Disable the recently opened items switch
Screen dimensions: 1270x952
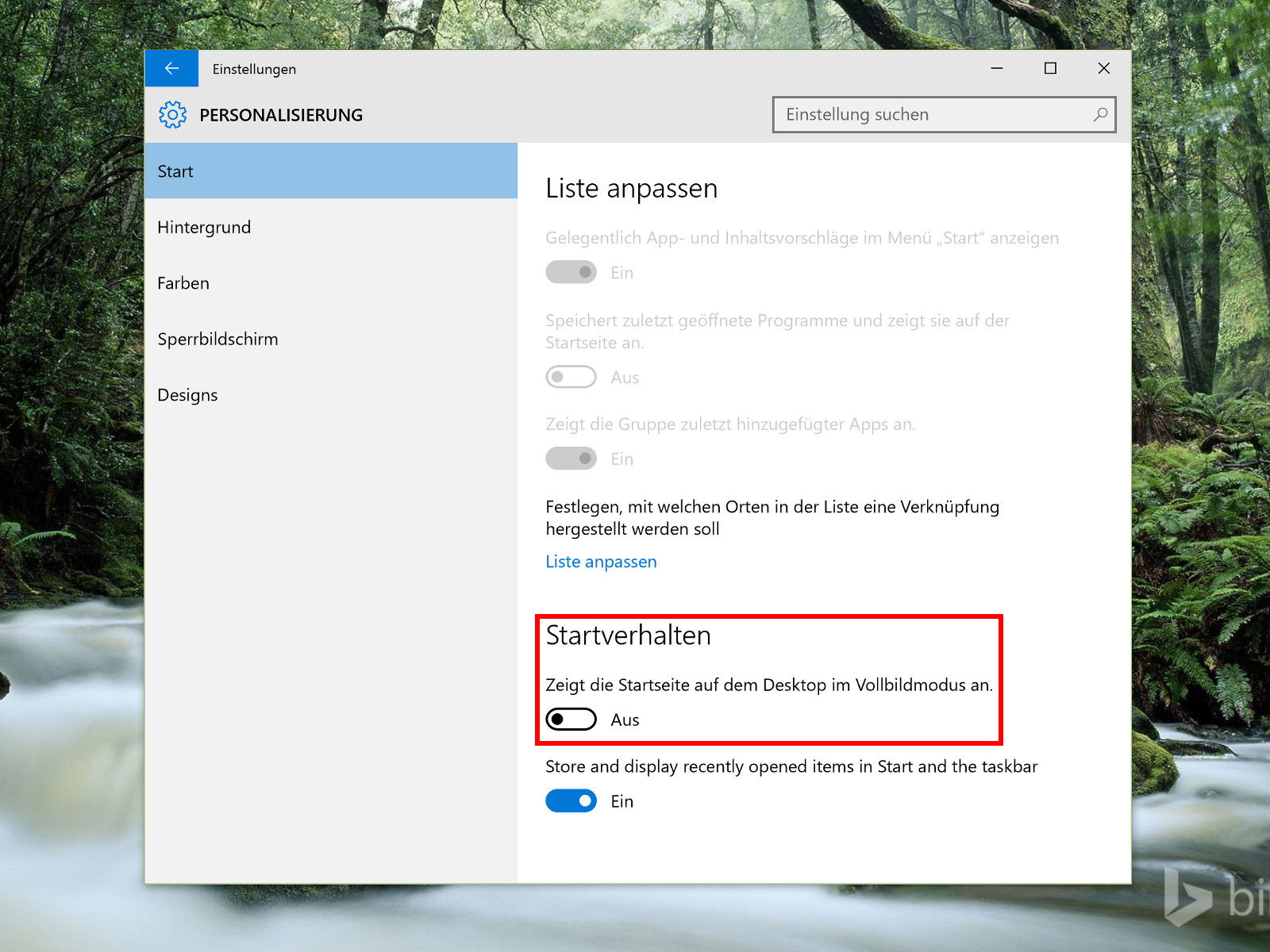point(571,801)
